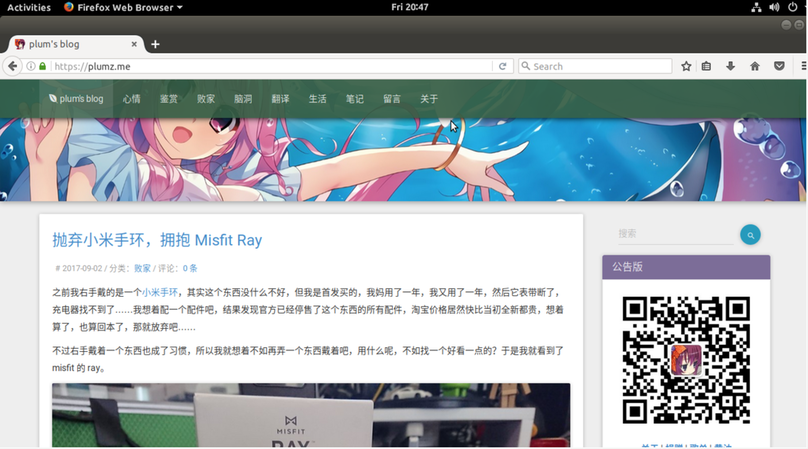This screenshot has height=449, width=808.
Task: Go back with the browser back arrow
Action: tap(12, 66)
